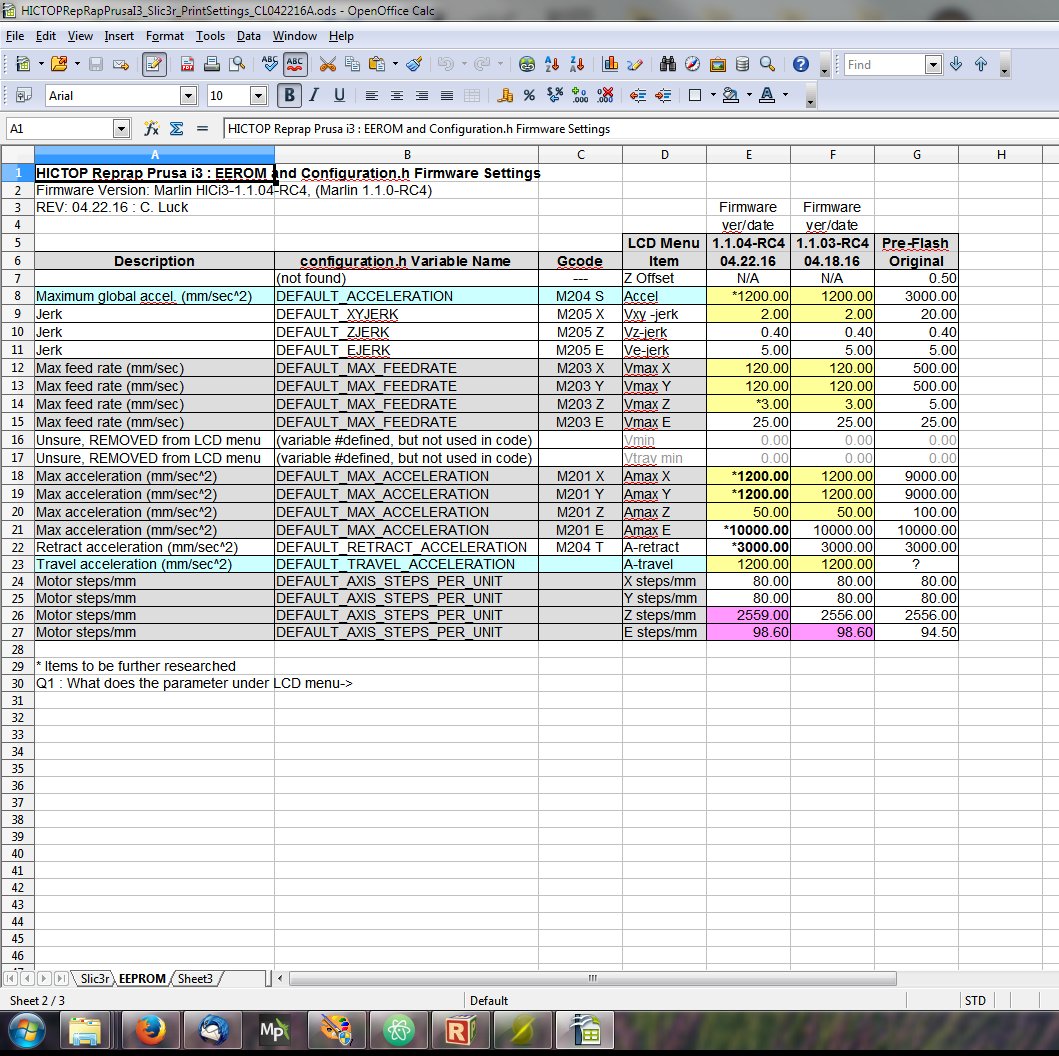1059x1056 pixels.
Task: Open Page Preview from the toolbar
Action: pos(237,64)
